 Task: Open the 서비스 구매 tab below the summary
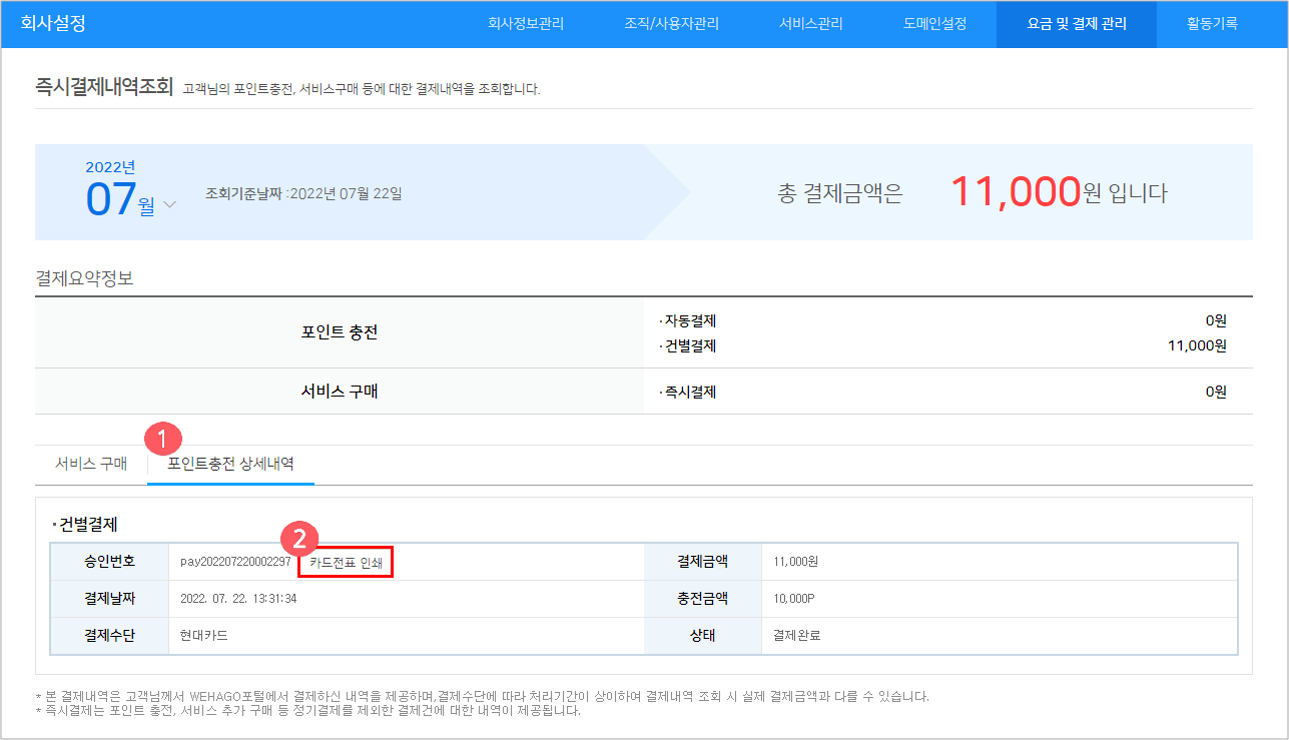click(x=91, y=464)
